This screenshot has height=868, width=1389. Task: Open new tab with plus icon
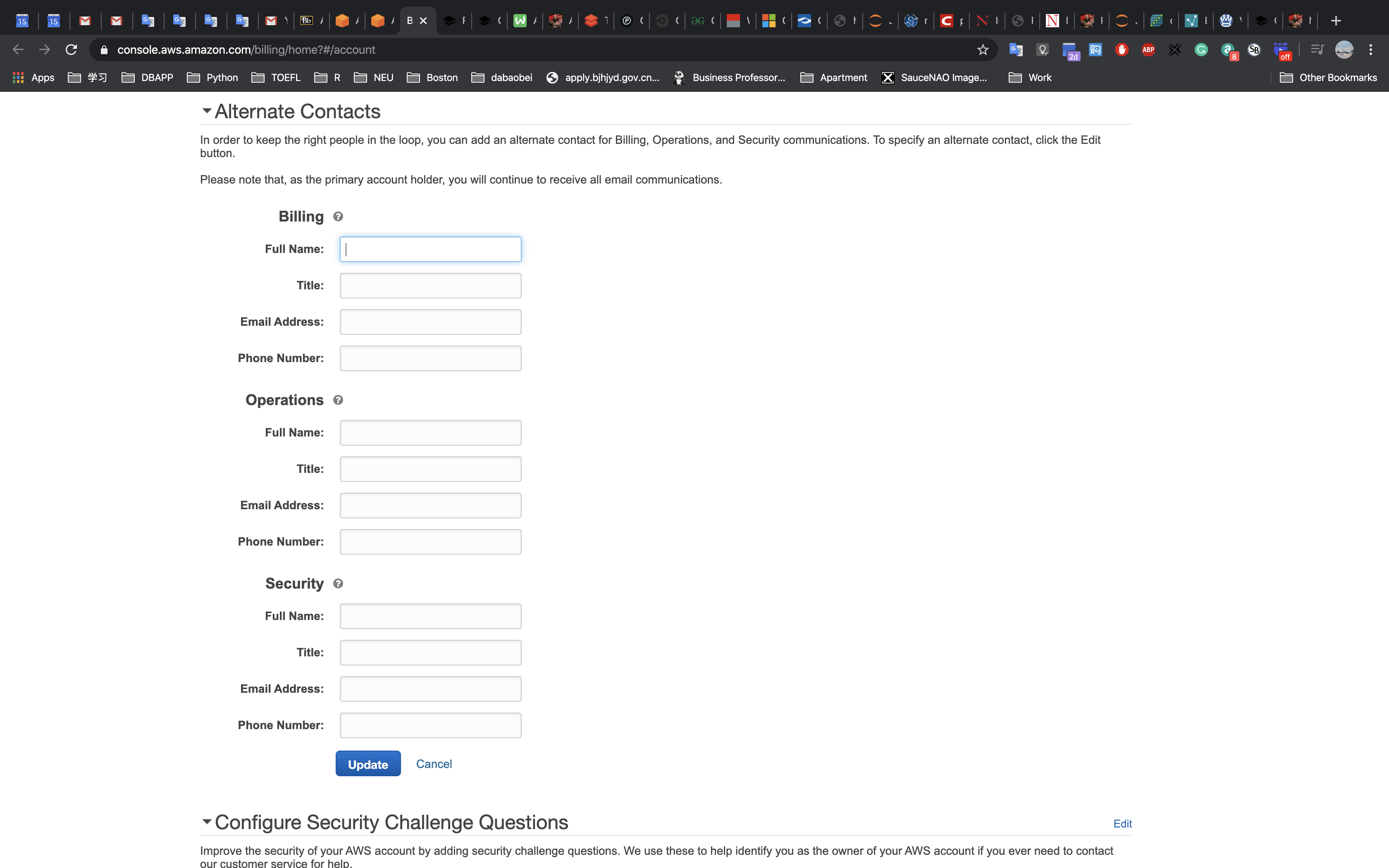click(1336, 21)
